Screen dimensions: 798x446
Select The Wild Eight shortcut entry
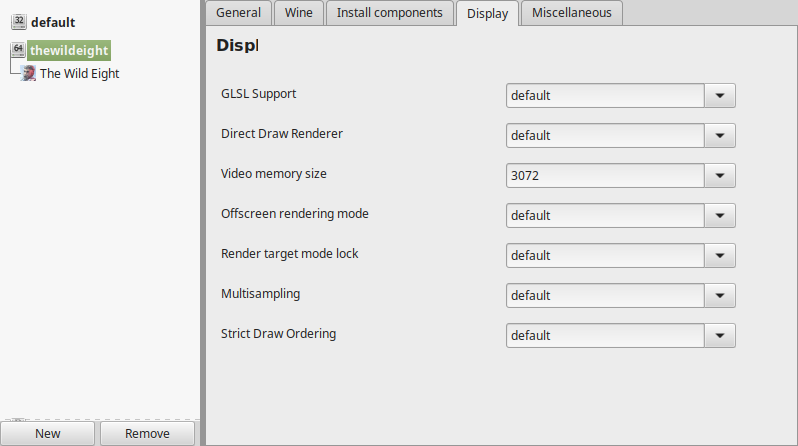tap(79, 74)
